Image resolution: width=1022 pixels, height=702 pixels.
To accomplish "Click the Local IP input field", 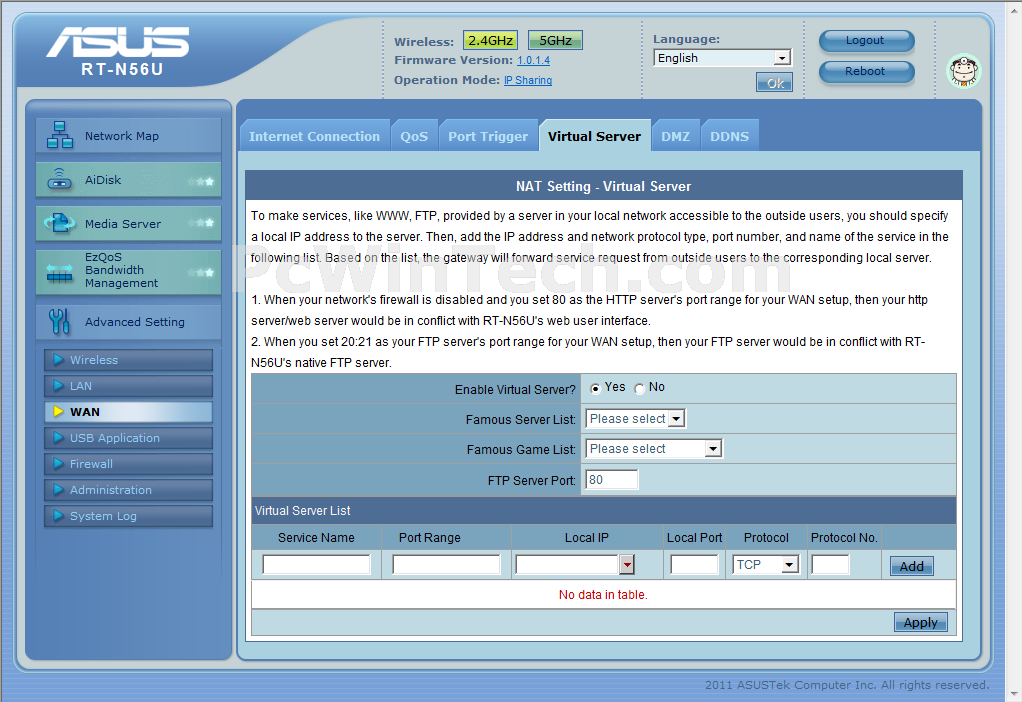I will 567,564.
